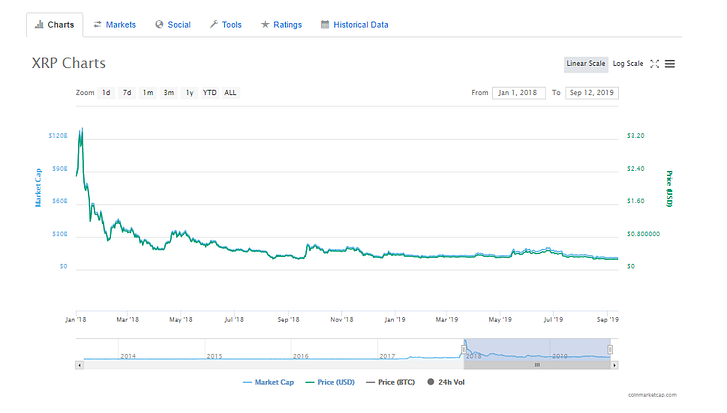Viewport: 727px width, 413px height.
Task: Click the Price (USD) axis title
Action: click(x=669, y=189)
